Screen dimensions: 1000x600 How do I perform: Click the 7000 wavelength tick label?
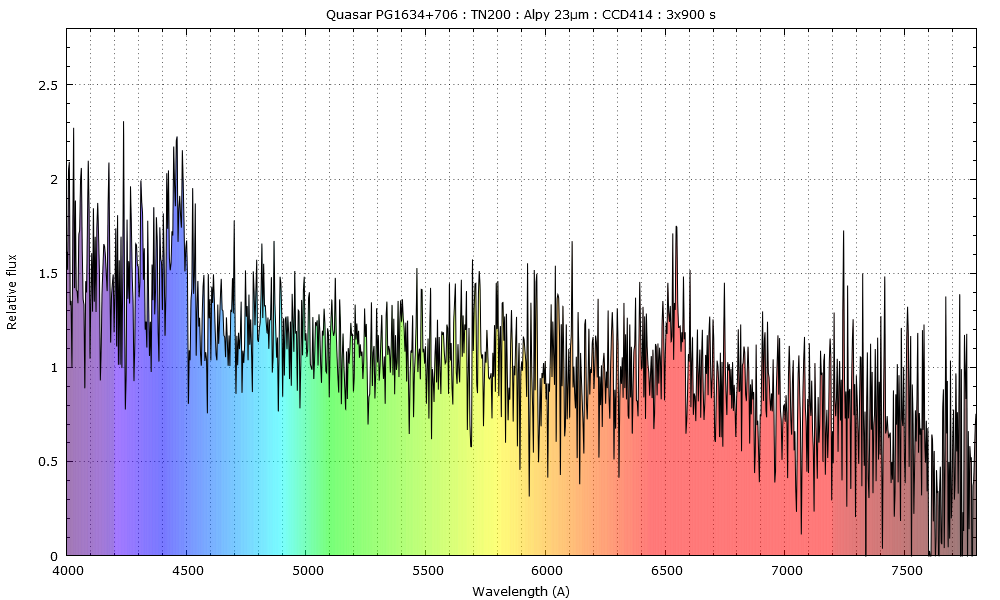click(x=787, y=571)
